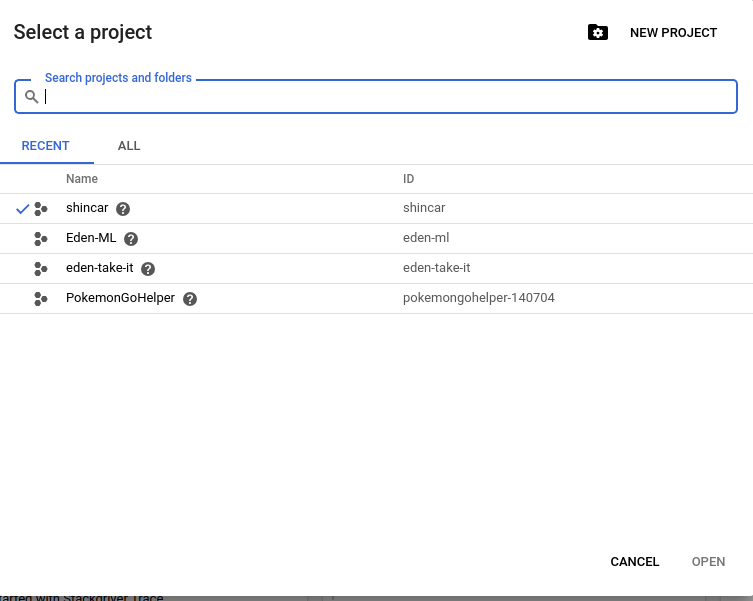The image size is (753, 601).
Task: Select the PokemonGoHelper project name
Action: (x=120, y=298)
